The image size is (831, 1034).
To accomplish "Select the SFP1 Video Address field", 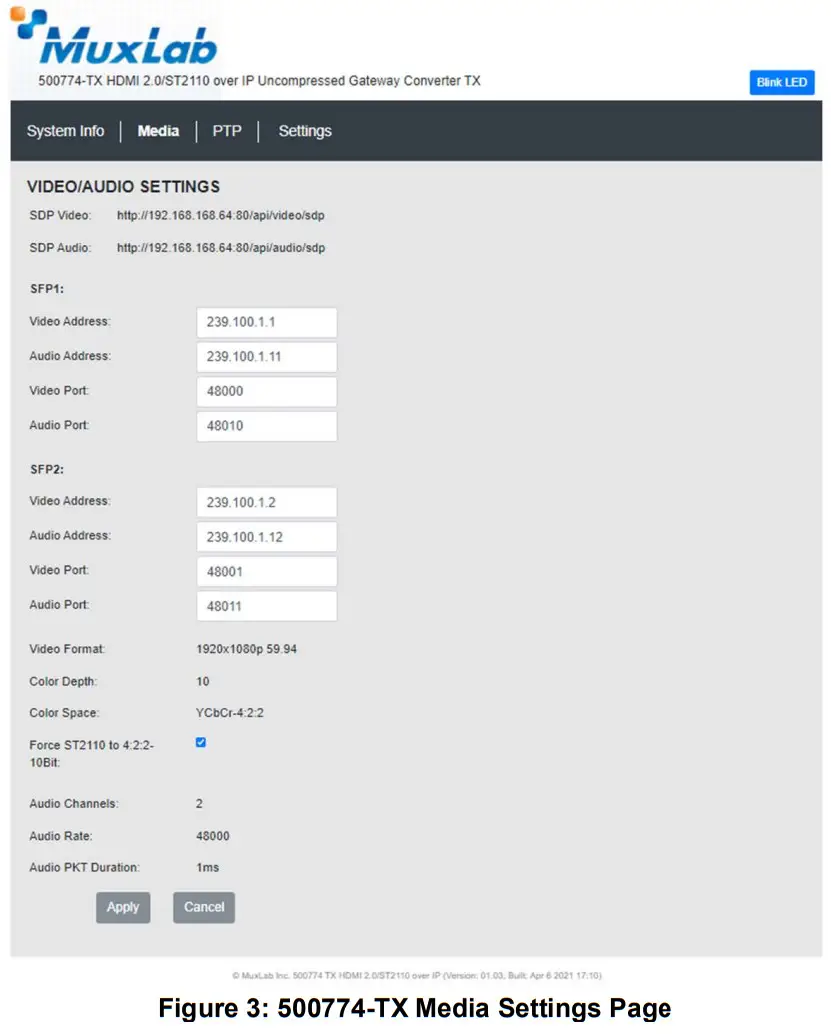I will (266, 321).
